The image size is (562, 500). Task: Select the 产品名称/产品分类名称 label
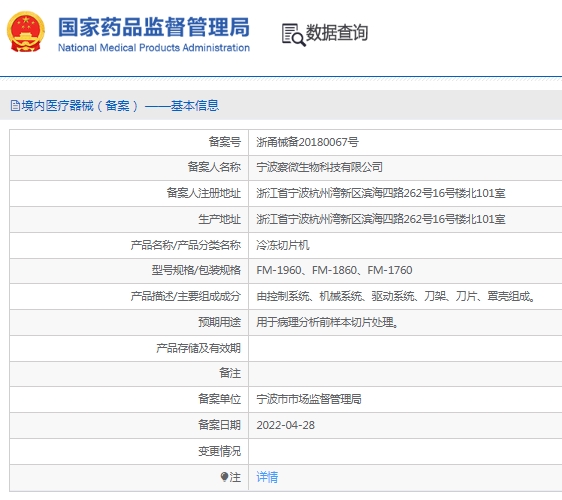tap(185, 245)
